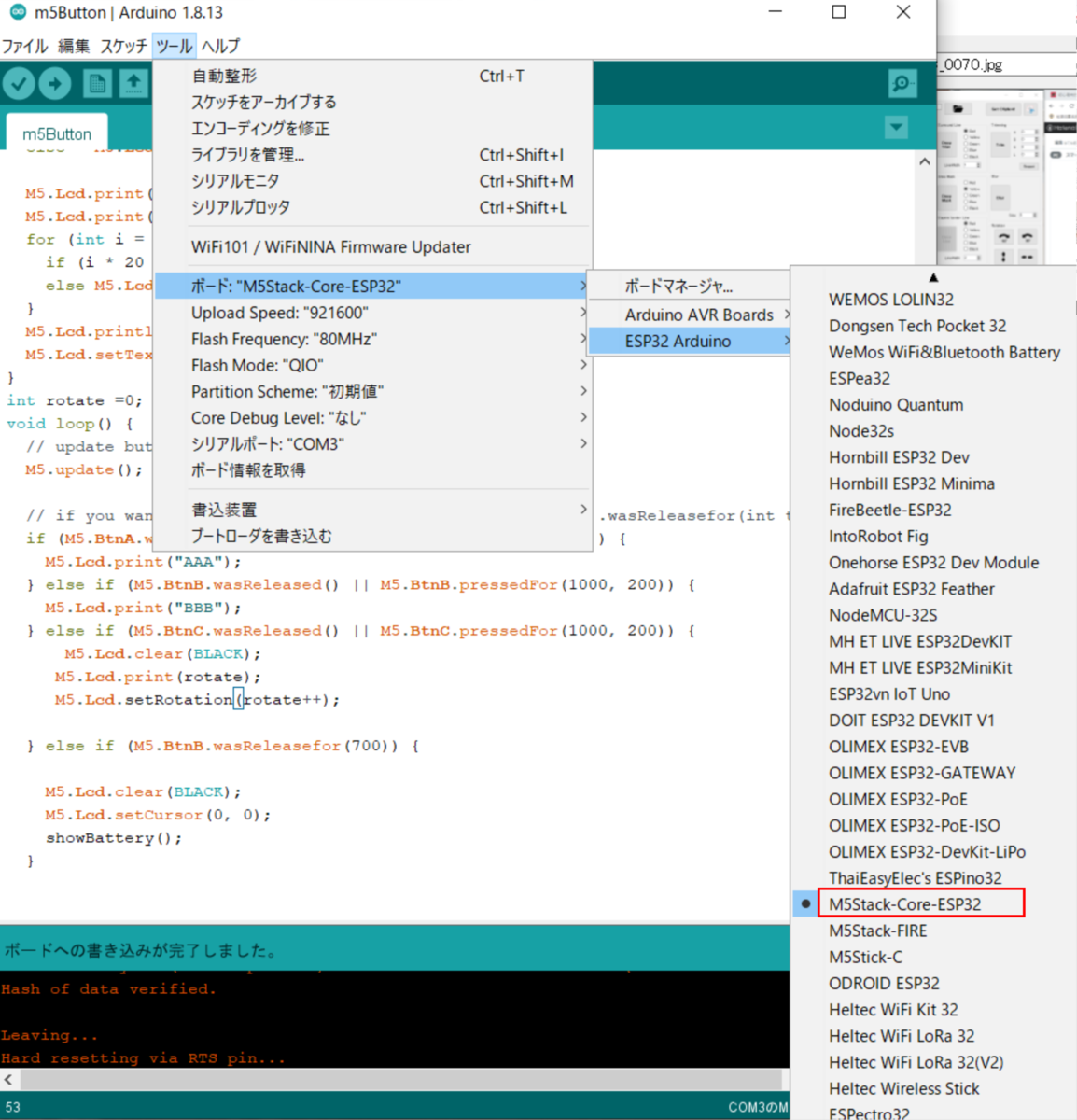Expand the シリアルポート COM3 submenu
1077x1120 pixels.
(x=372, y=443)
